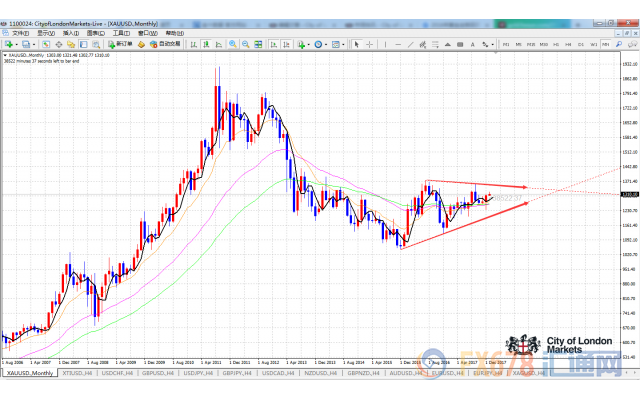
Task: Click the application icon left of 文件 menu
Action: [x=5, y=33]
